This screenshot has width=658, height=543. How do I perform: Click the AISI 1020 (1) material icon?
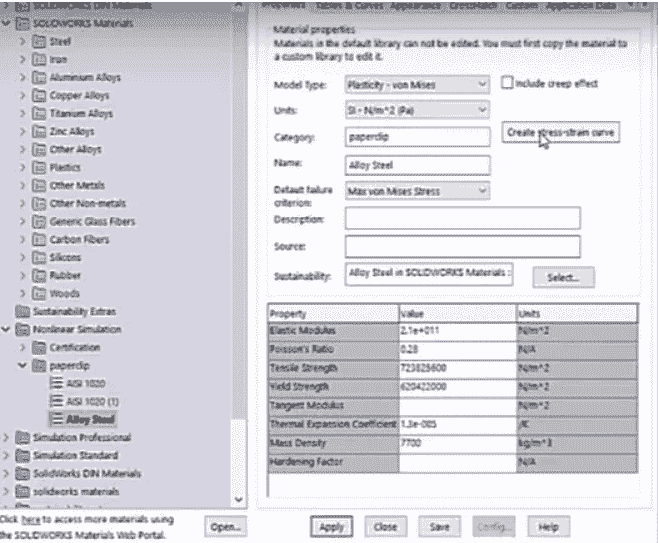pos(56,401)
